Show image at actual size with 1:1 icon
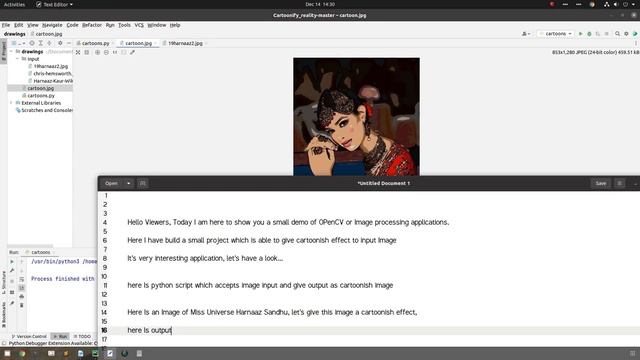Screen dimensions: 640x360 click(115, 52)
